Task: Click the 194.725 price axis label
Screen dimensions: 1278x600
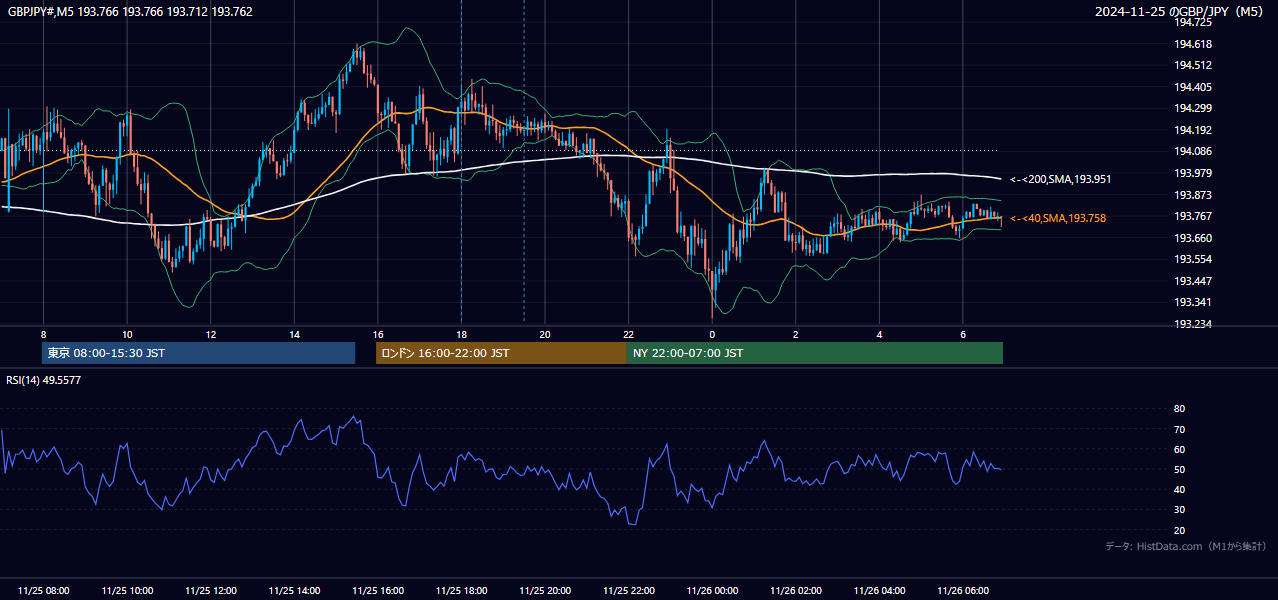Action: pos(1193,22)
